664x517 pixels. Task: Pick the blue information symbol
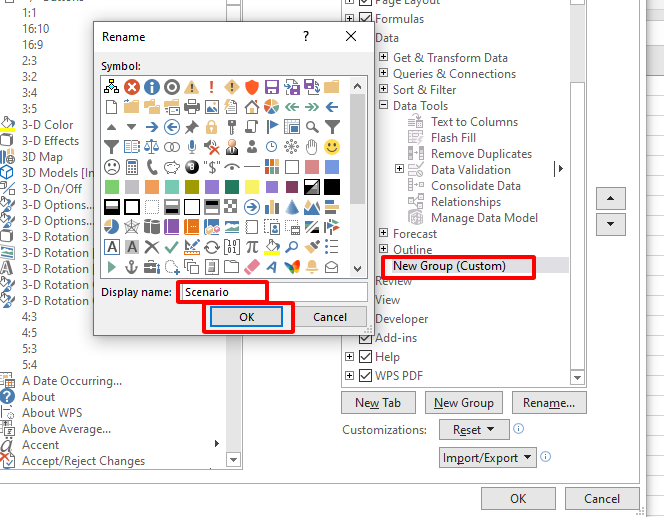pos(152,87)
